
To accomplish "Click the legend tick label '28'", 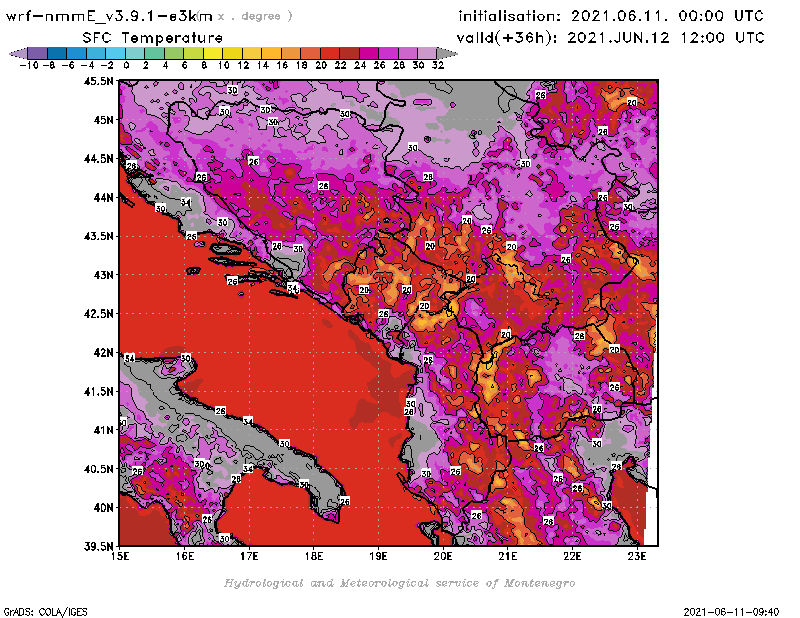I will click(x=399, y=66).
